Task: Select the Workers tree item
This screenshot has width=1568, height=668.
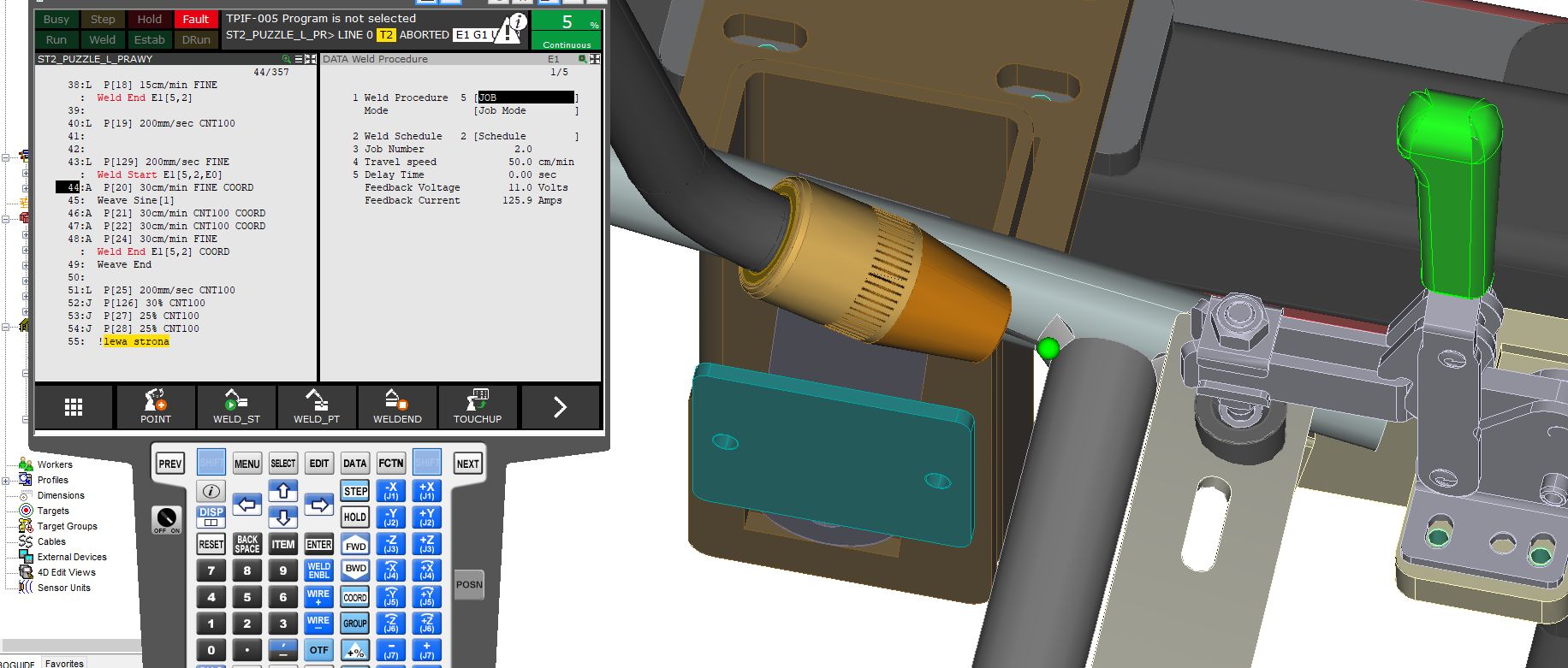Action: point(55,464)
